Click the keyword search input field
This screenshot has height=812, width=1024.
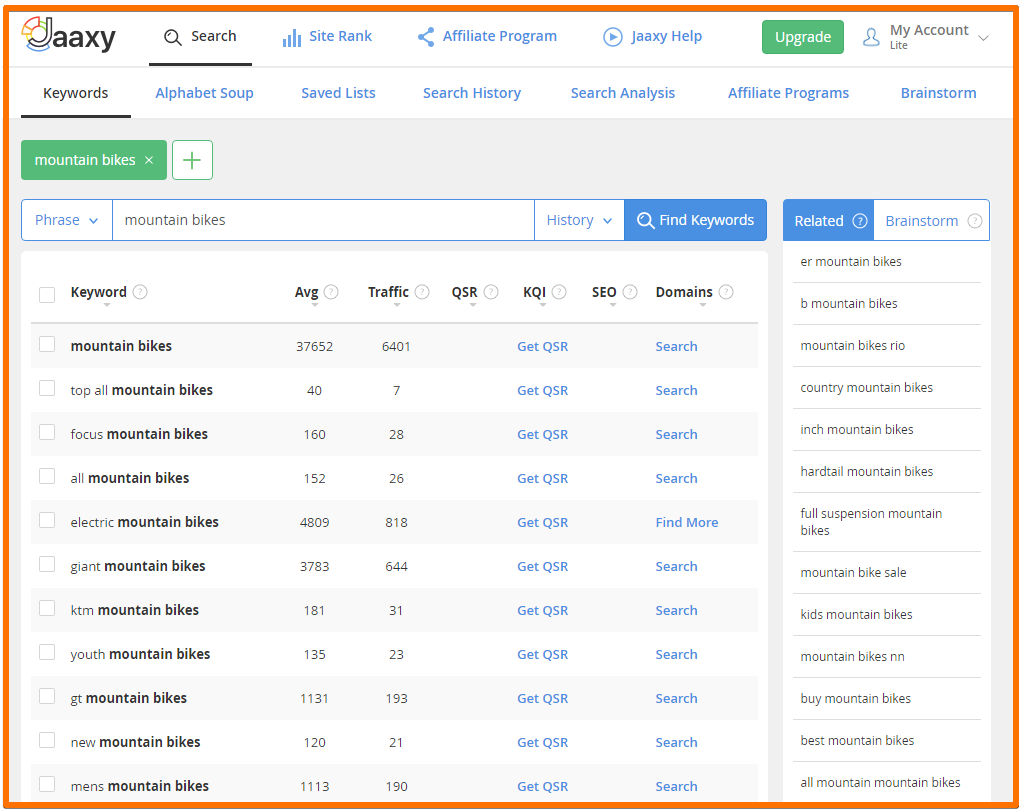[323, 220]
